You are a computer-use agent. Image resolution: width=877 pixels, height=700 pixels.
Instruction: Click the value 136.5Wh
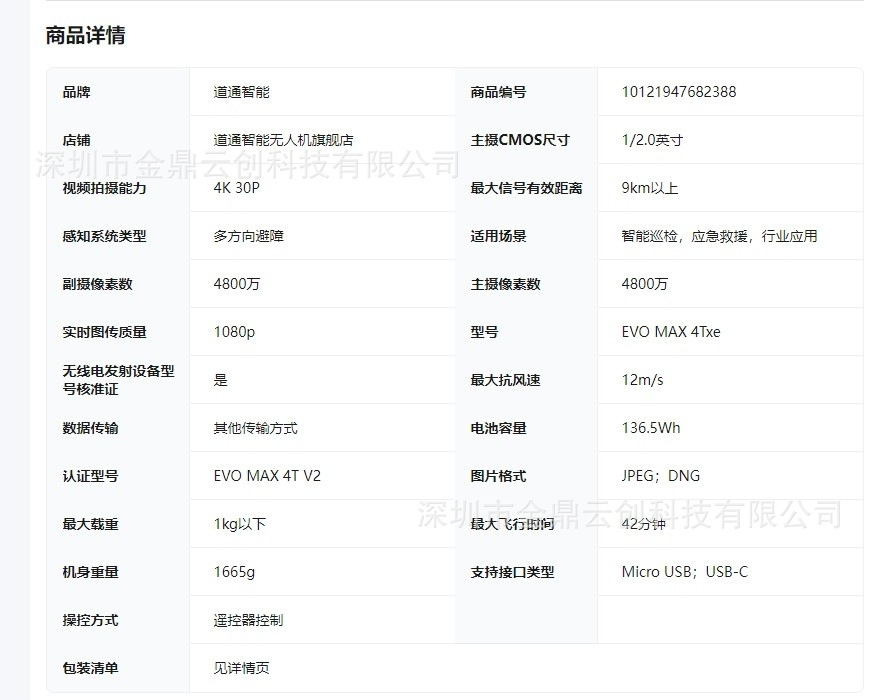point(651,428)
